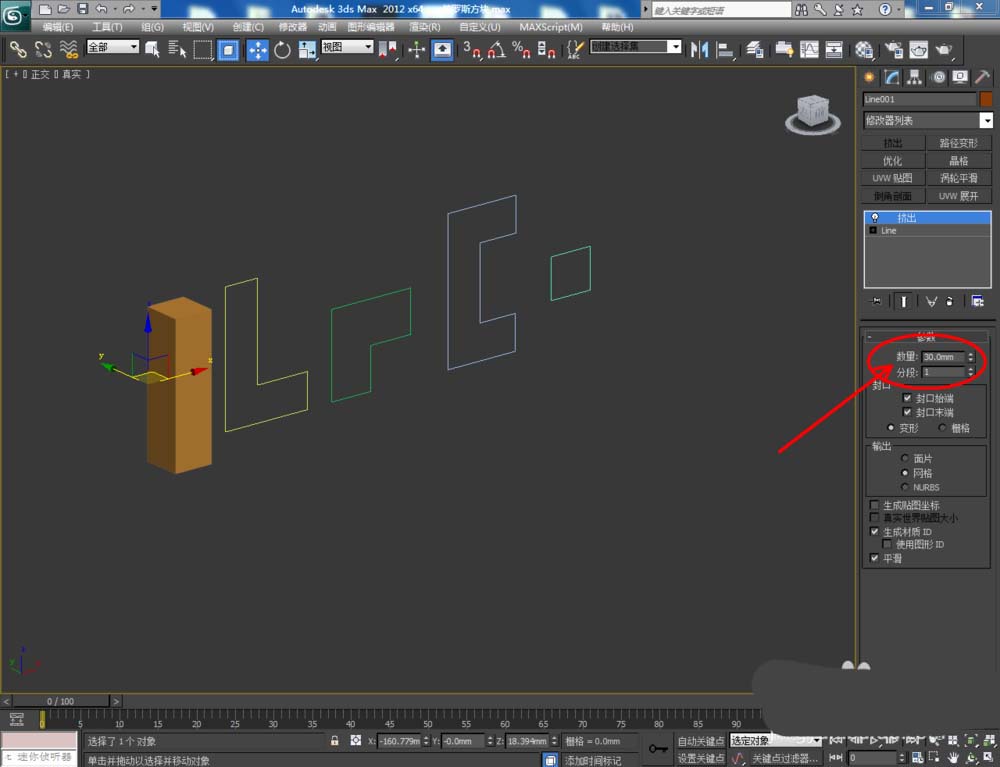The height and width of the screenshot is (767, 1000).
Task: Click the Mirror tool icon
Action: pyautogui.click(x=700, y=49)
